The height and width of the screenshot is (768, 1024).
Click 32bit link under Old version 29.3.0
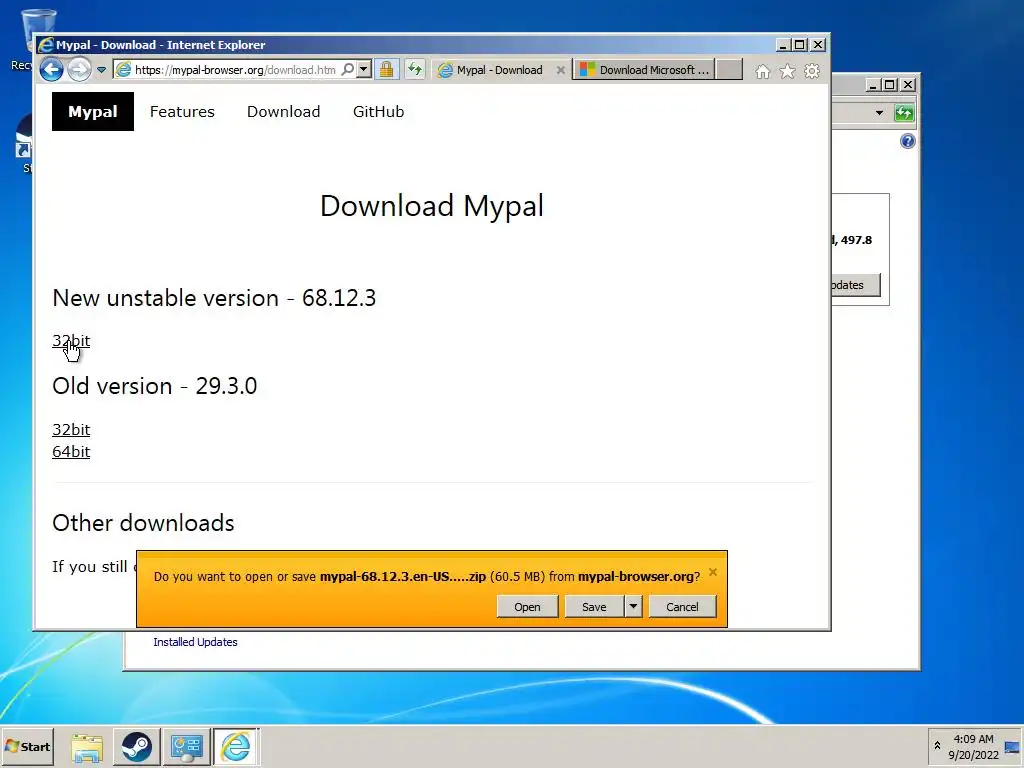[x=71, y=430]
